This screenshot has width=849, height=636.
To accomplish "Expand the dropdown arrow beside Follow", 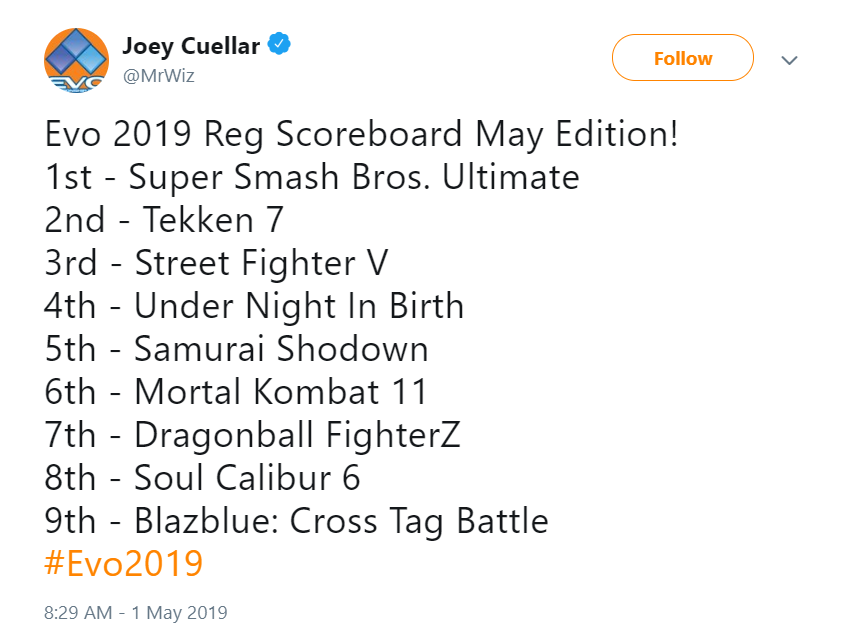I will pos(789,60).
